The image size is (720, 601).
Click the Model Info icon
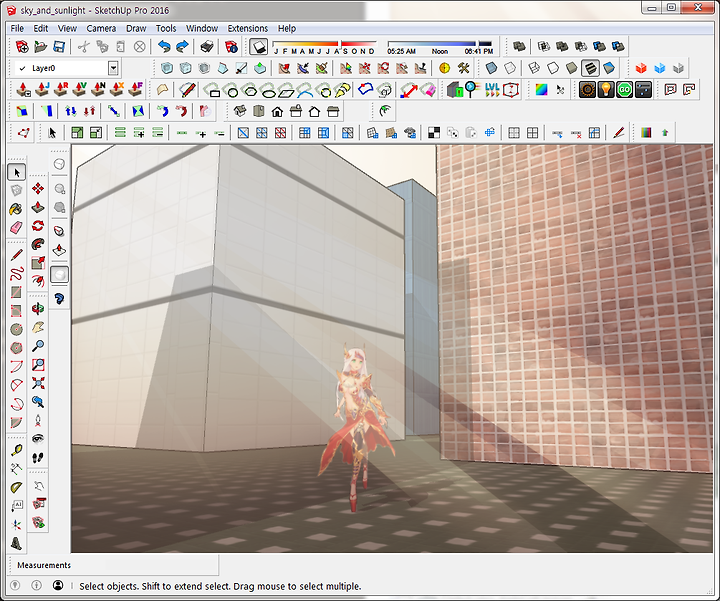tap(231, 46)
